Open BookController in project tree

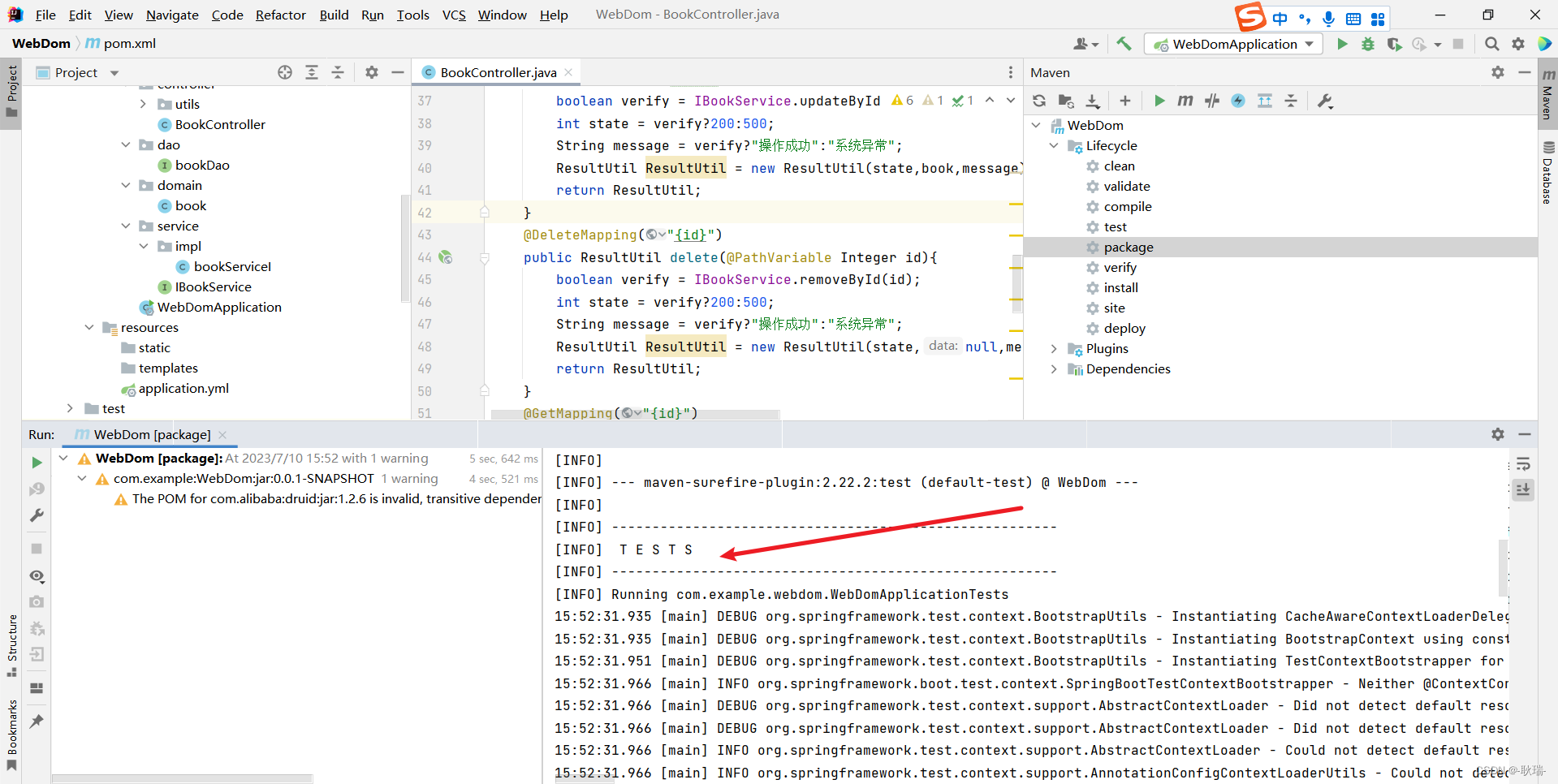pos(220,124)
